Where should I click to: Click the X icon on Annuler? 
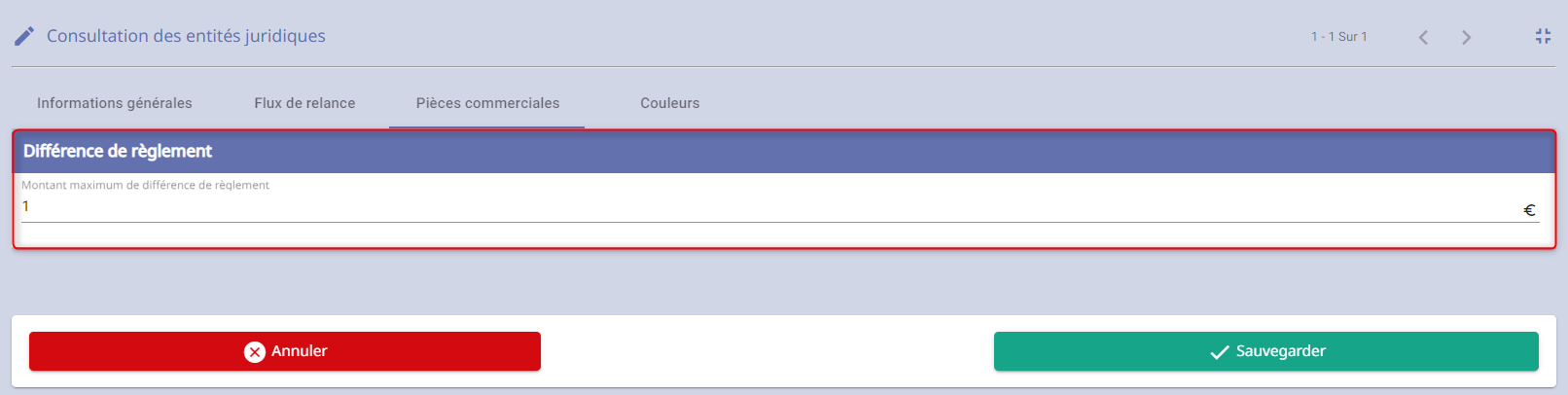pos(255,352)
